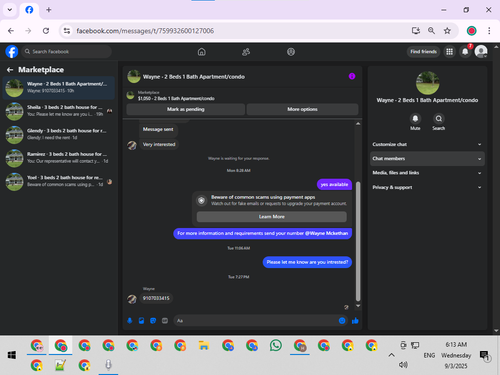
Task: Expand Customize chat section
Action: [427, 144]
